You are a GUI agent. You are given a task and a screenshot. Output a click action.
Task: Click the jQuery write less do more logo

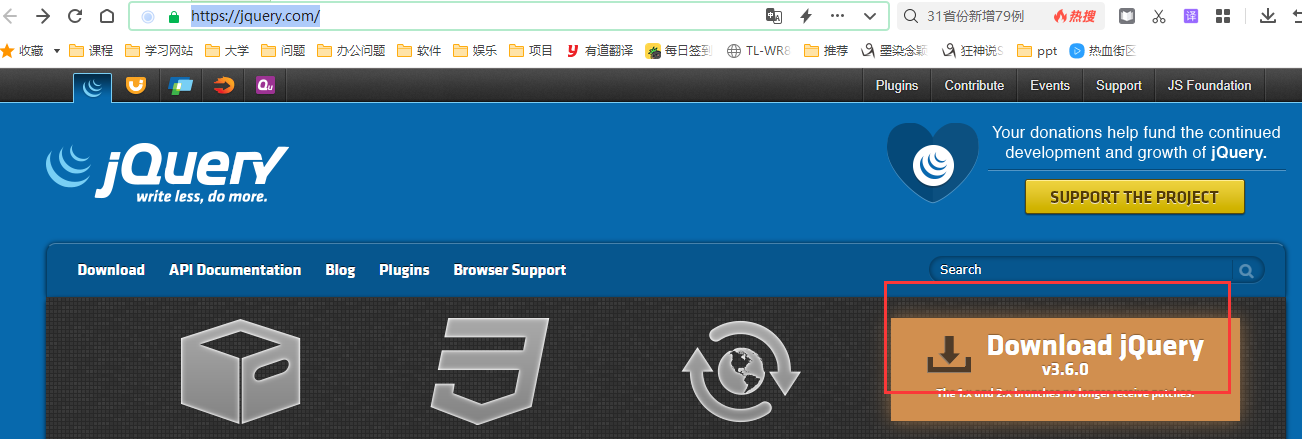click(x=167, y=172)
